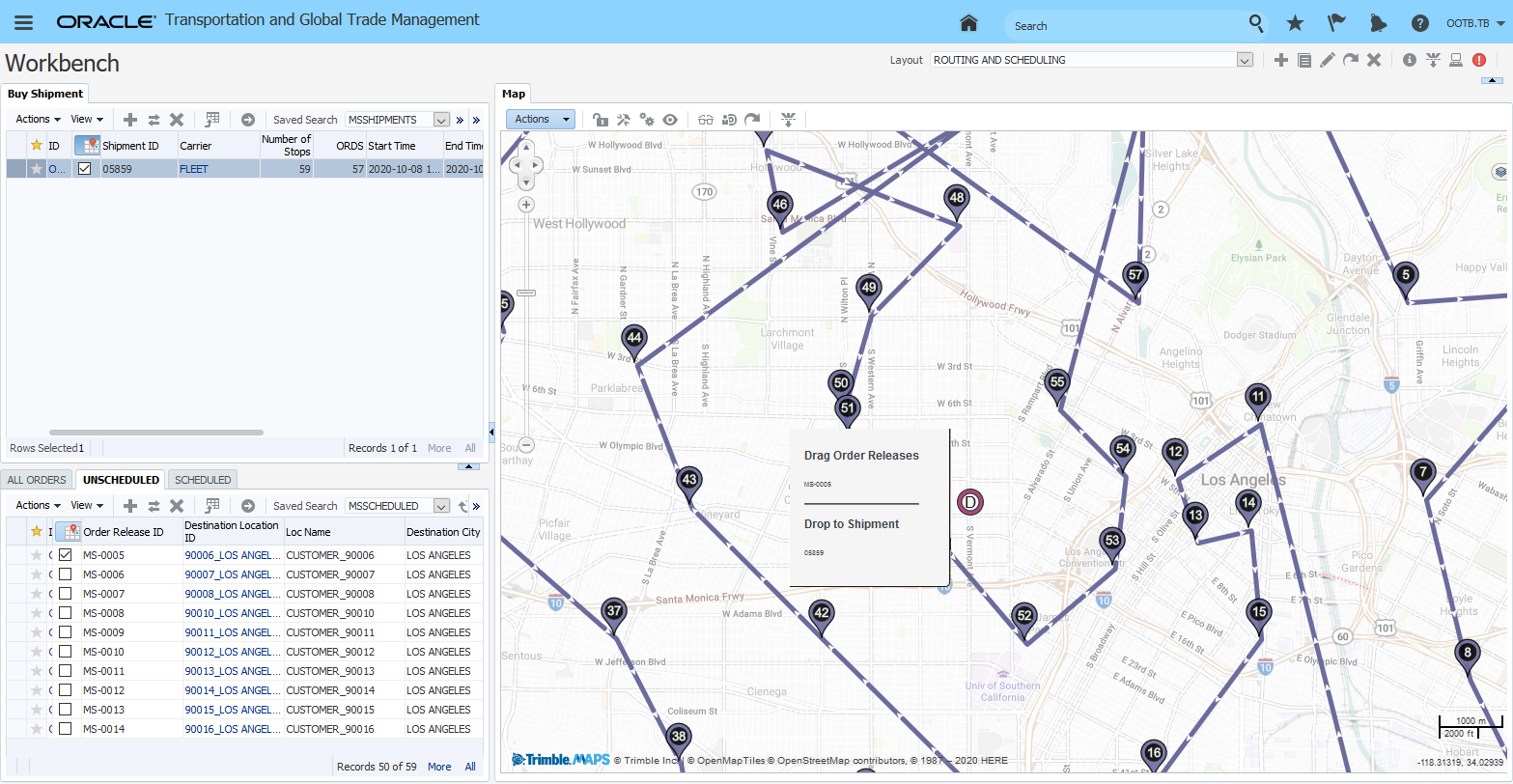The image size is (1513, 784).
Task: Click the red alert icon near Layout
Action: 1479,60
